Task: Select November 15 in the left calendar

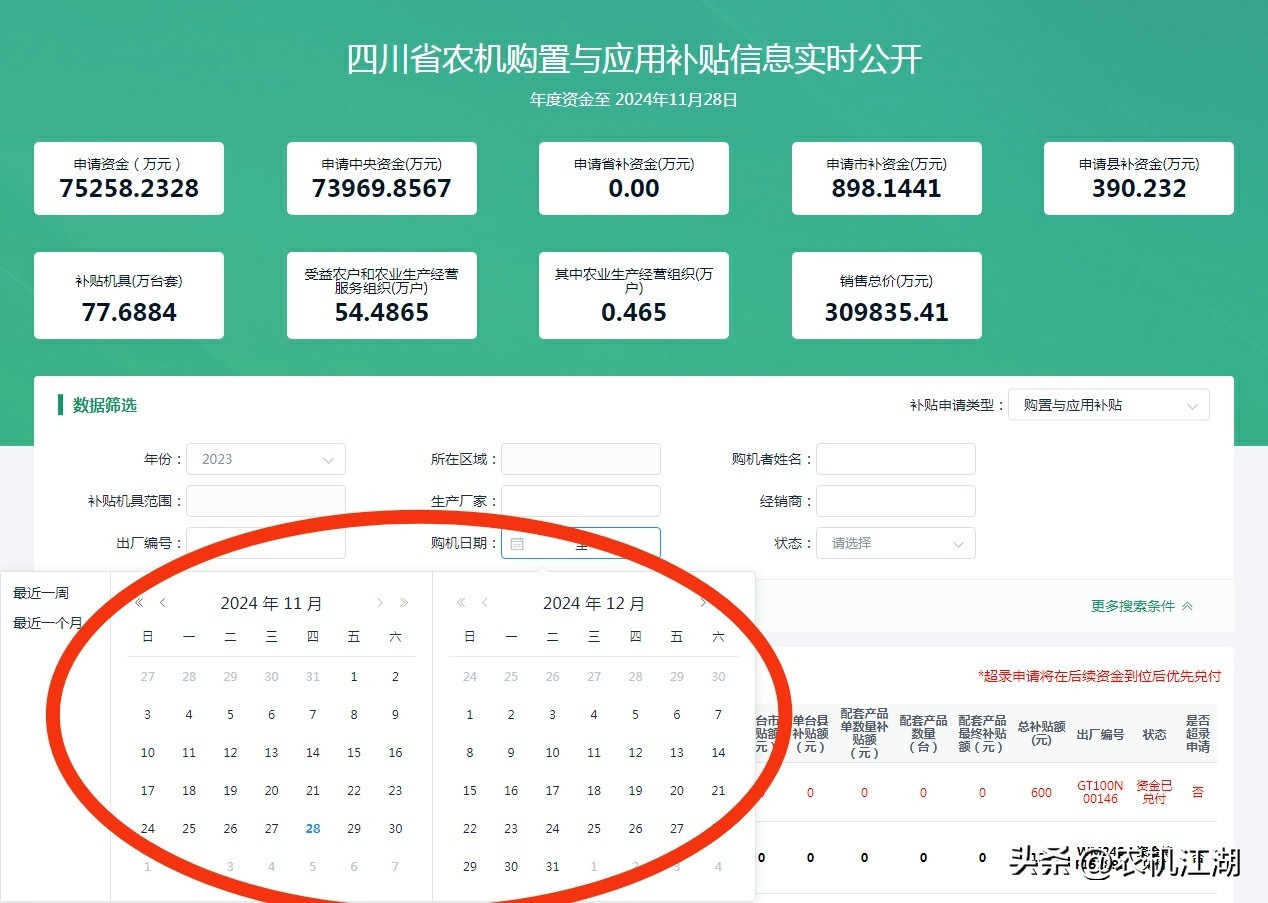Action: (354, 752)
